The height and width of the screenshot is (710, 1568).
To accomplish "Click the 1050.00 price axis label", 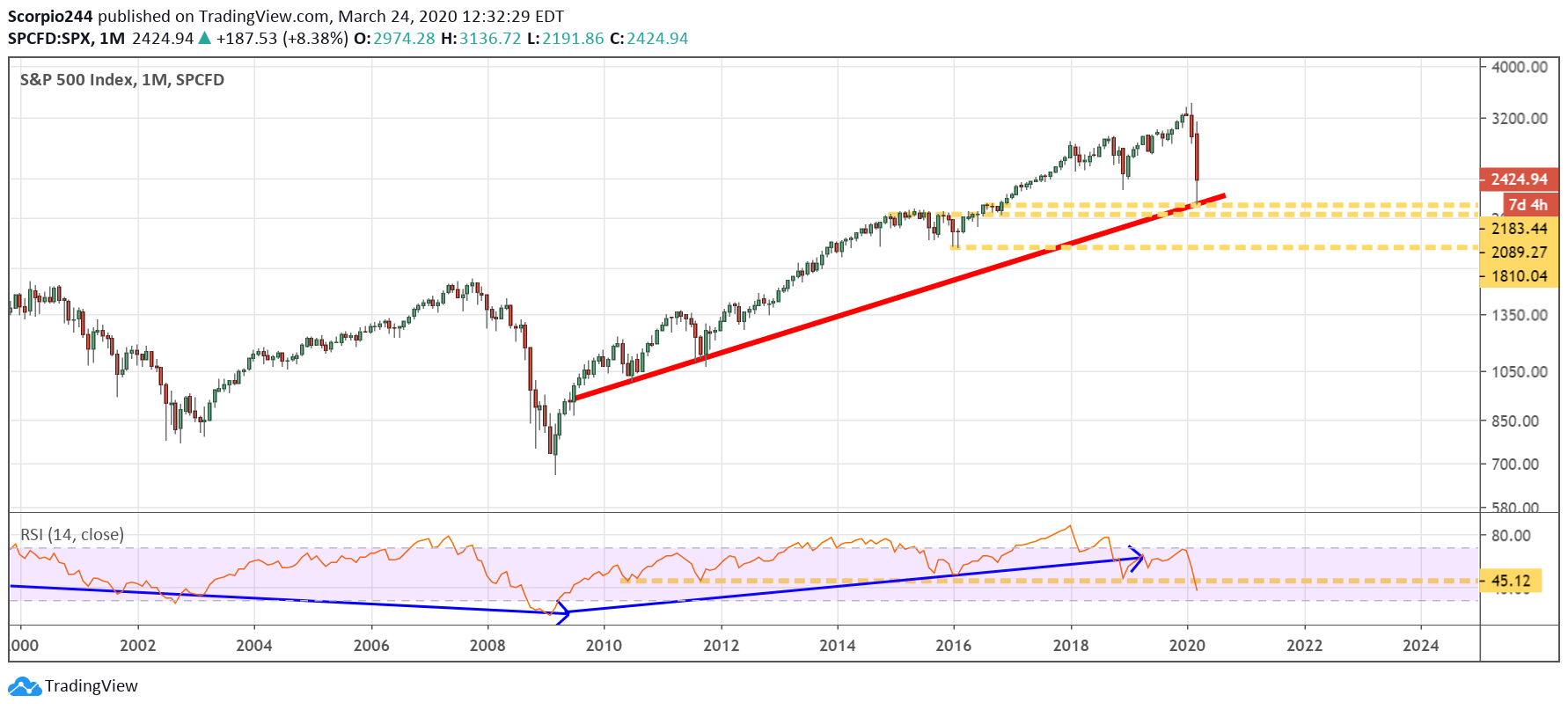I will coord(1520,372).
